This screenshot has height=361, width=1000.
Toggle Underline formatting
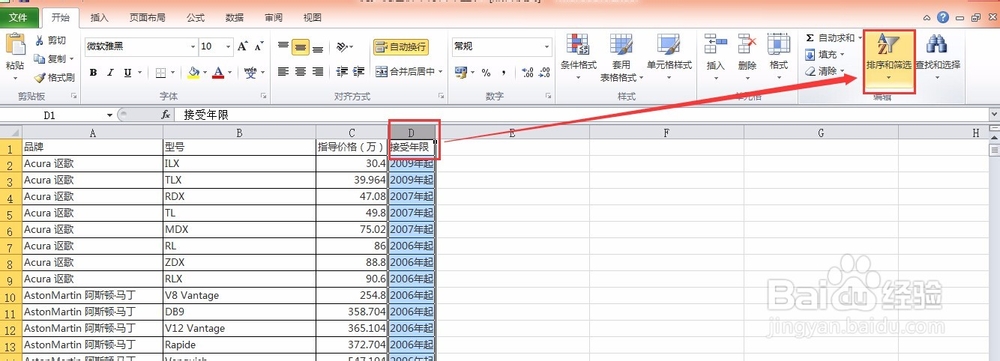[x=128, y=73]
